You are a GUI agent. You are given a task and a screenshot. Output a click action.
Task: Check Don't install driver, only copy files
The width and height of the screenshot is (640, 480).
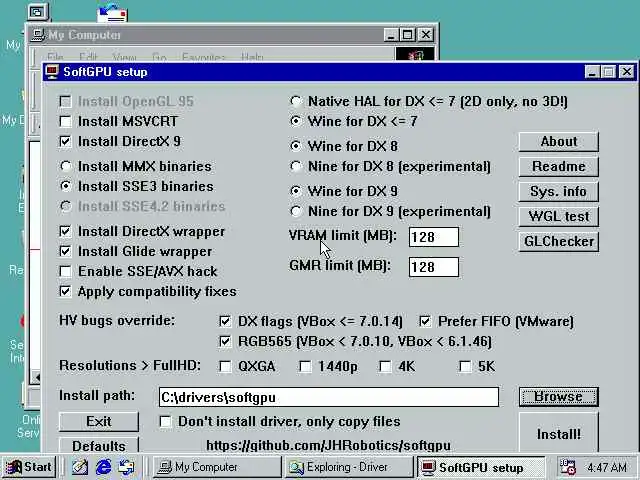[x=165, y=422]
